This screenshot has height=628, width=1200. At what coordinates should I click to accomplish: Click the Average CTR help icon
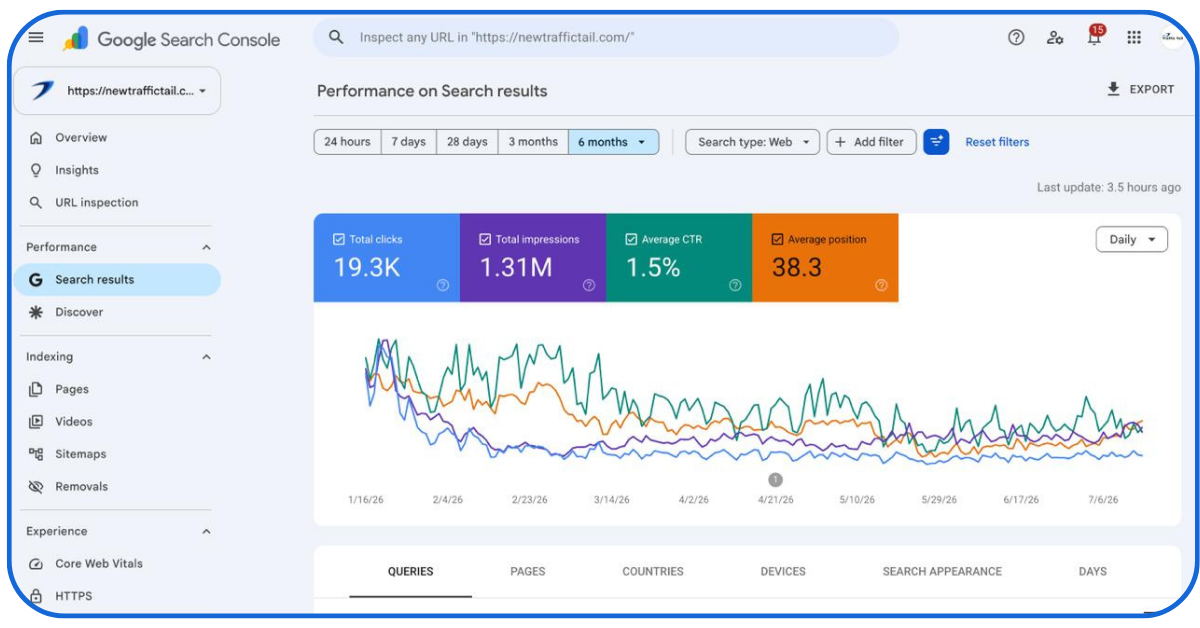(x=735, y=285)
